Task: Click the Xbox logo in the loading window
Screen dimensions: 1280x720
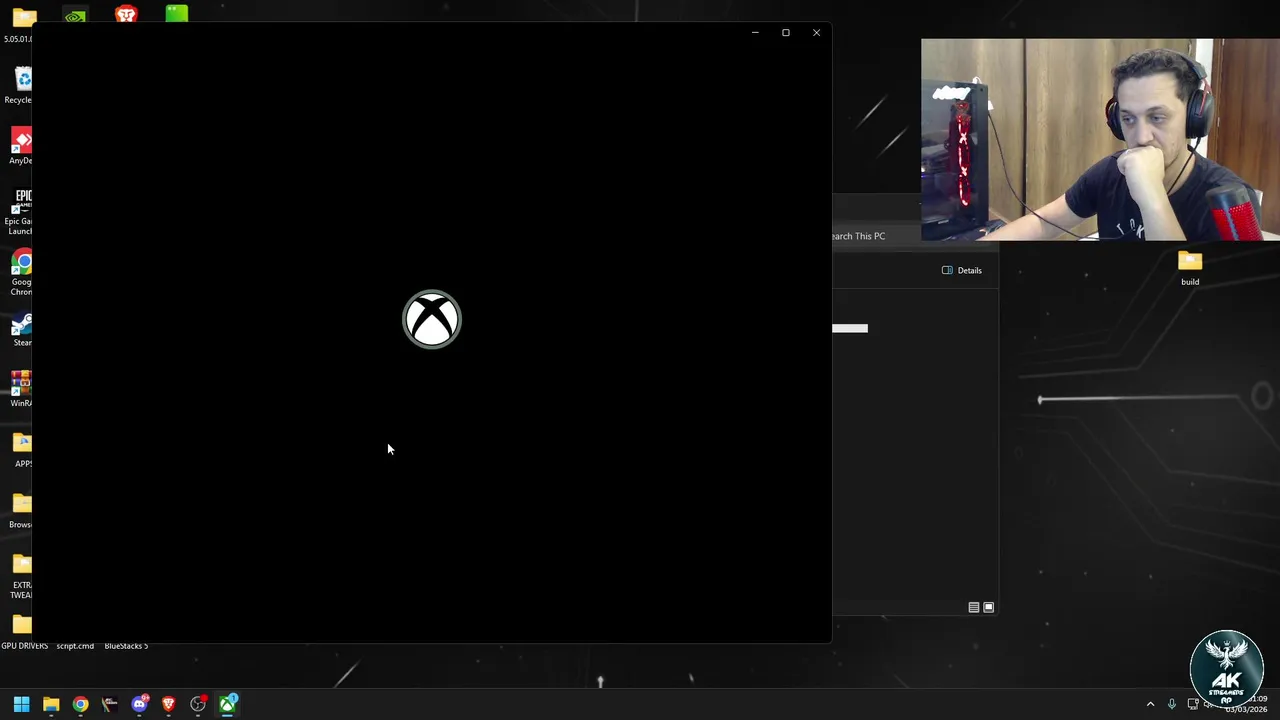Action: 432,320
